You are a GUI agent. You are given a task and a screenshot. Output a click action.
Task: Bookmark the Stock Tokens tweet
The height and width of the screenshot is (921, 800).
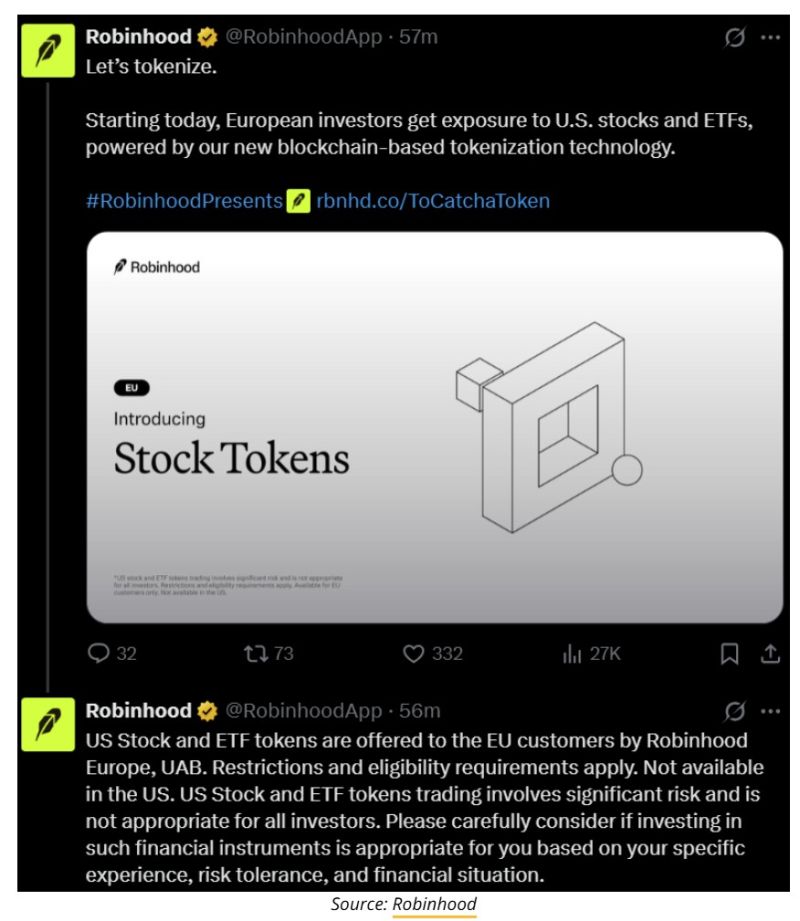click(730, 653)
